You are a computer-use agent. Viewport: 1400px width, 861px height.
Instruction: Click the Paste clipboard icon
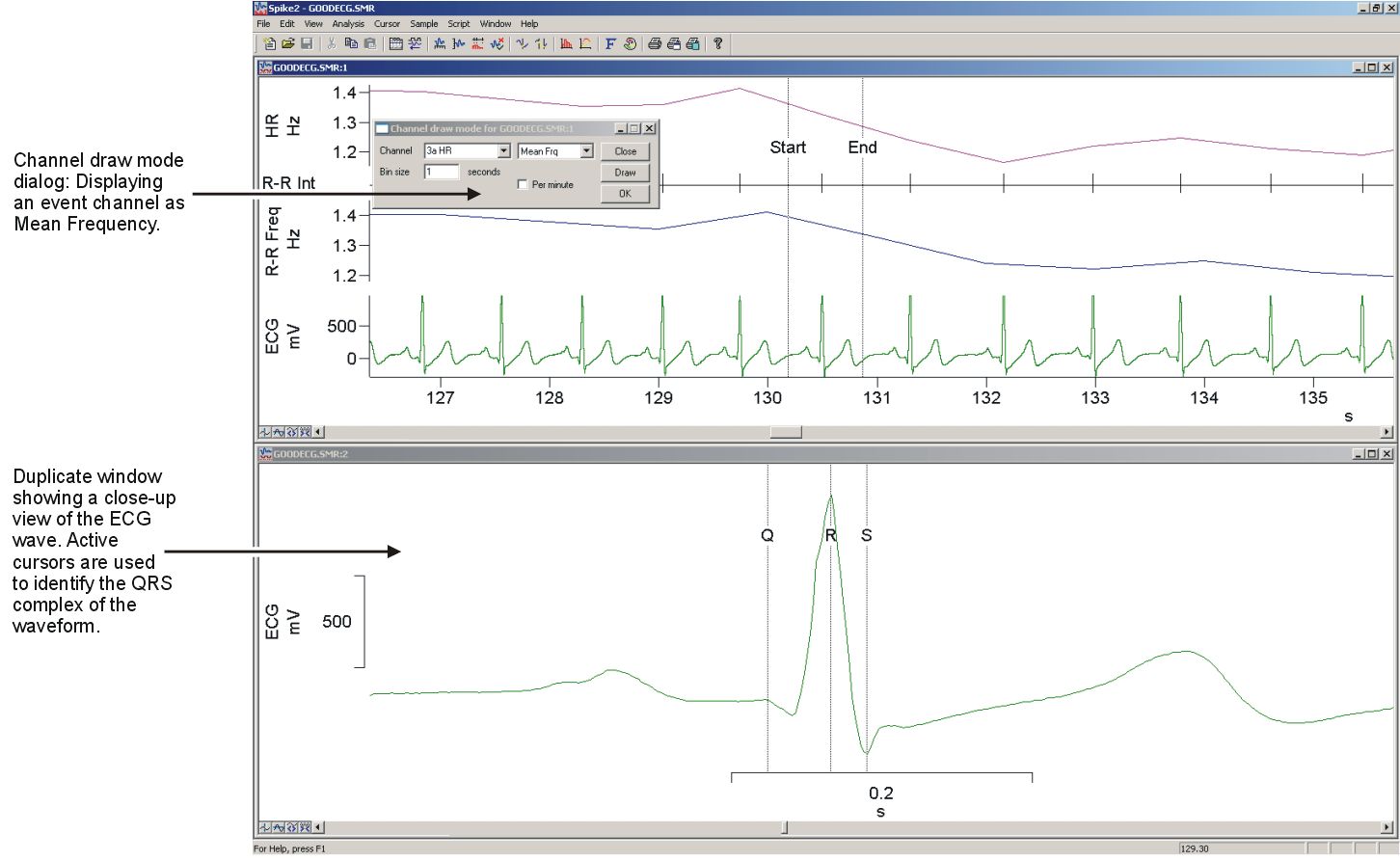[x=370, y=43]
